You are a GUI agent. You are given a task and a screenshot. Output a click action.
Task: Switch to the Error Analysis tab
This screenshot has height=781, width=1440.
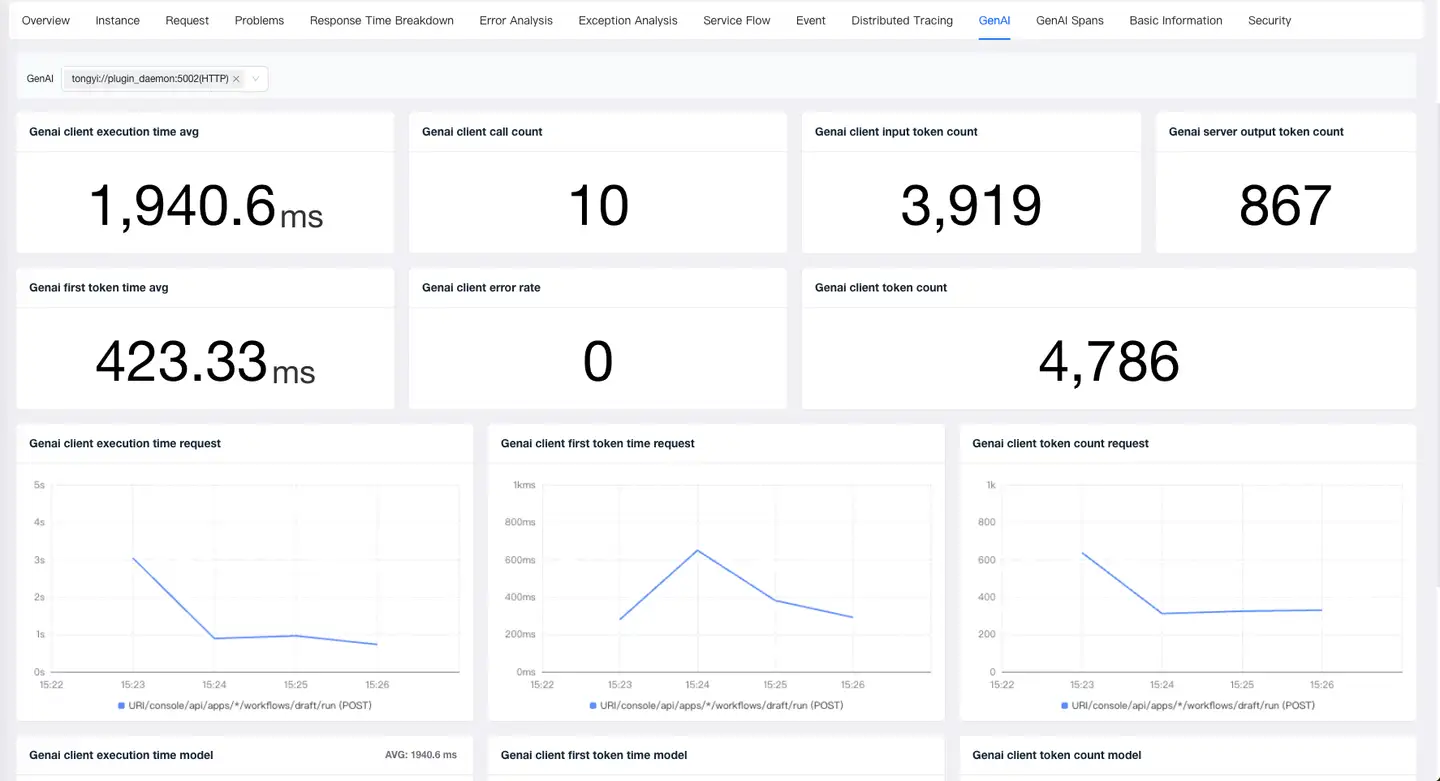515,20
